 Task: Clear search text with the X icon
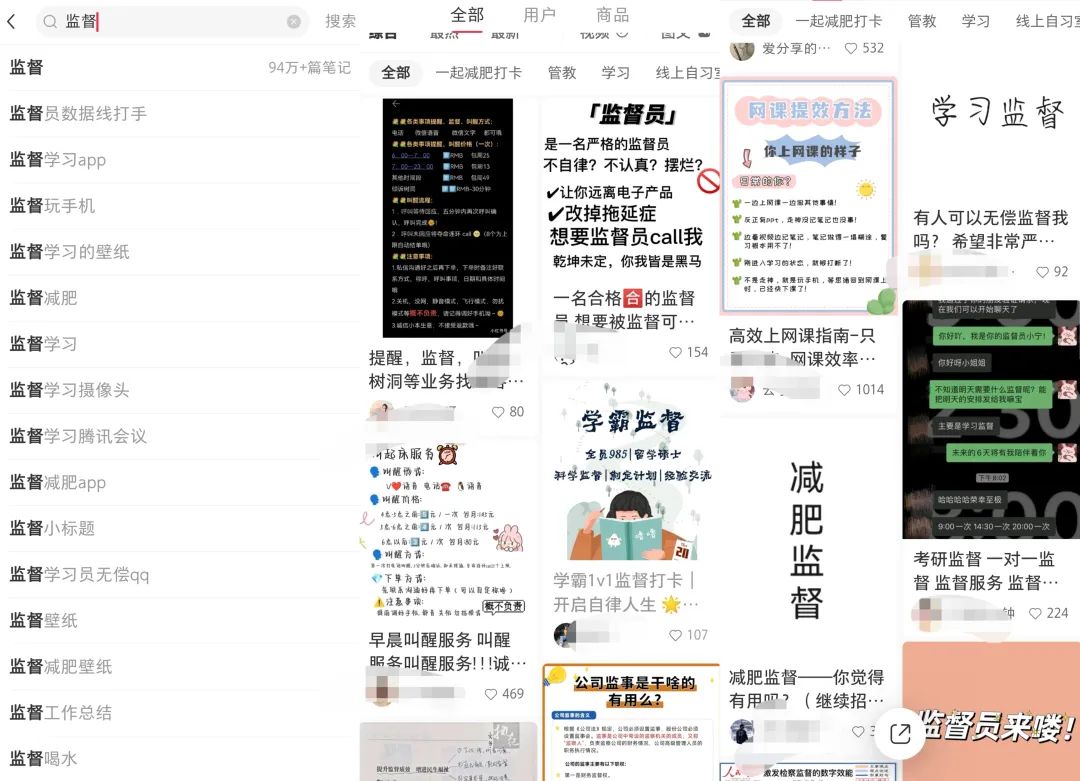[x=293, y=21]
